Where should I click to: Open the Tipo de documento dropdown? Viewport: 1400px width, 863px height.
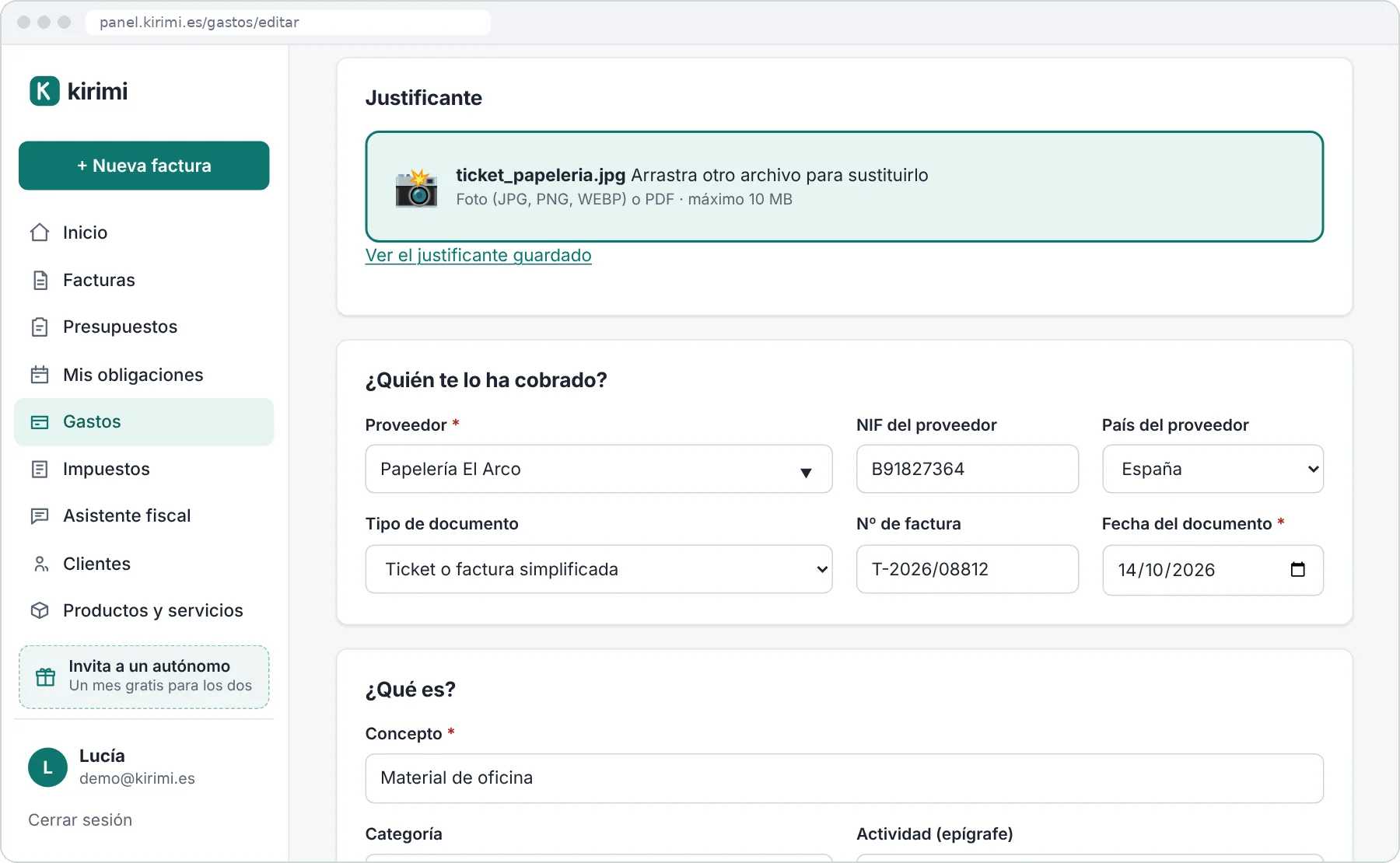pos(599,569)
